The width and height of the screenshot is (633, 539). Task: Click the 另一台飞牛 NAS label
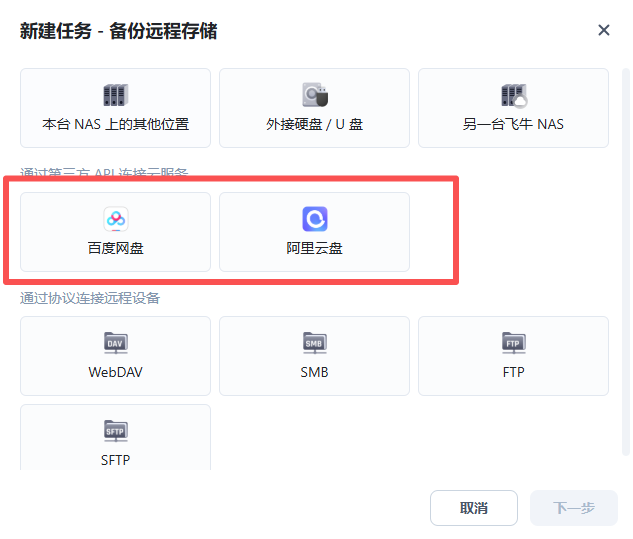click(513, 124)
